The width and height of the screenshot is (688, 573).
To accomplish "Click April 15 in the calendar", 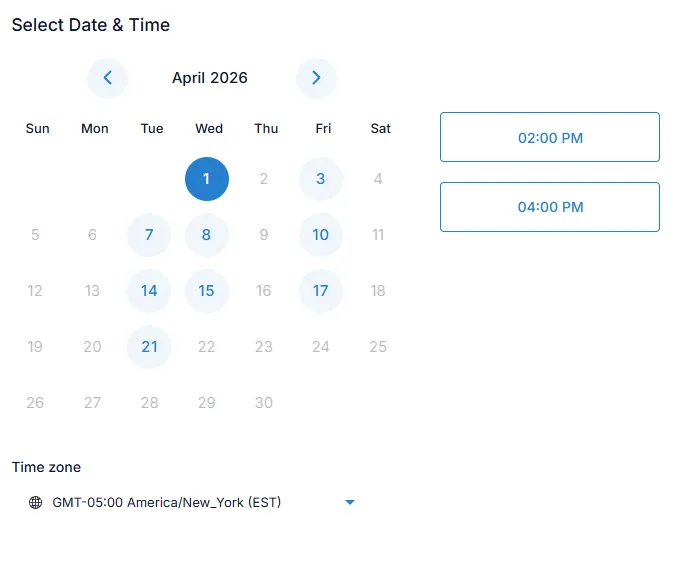I will 207,291.
